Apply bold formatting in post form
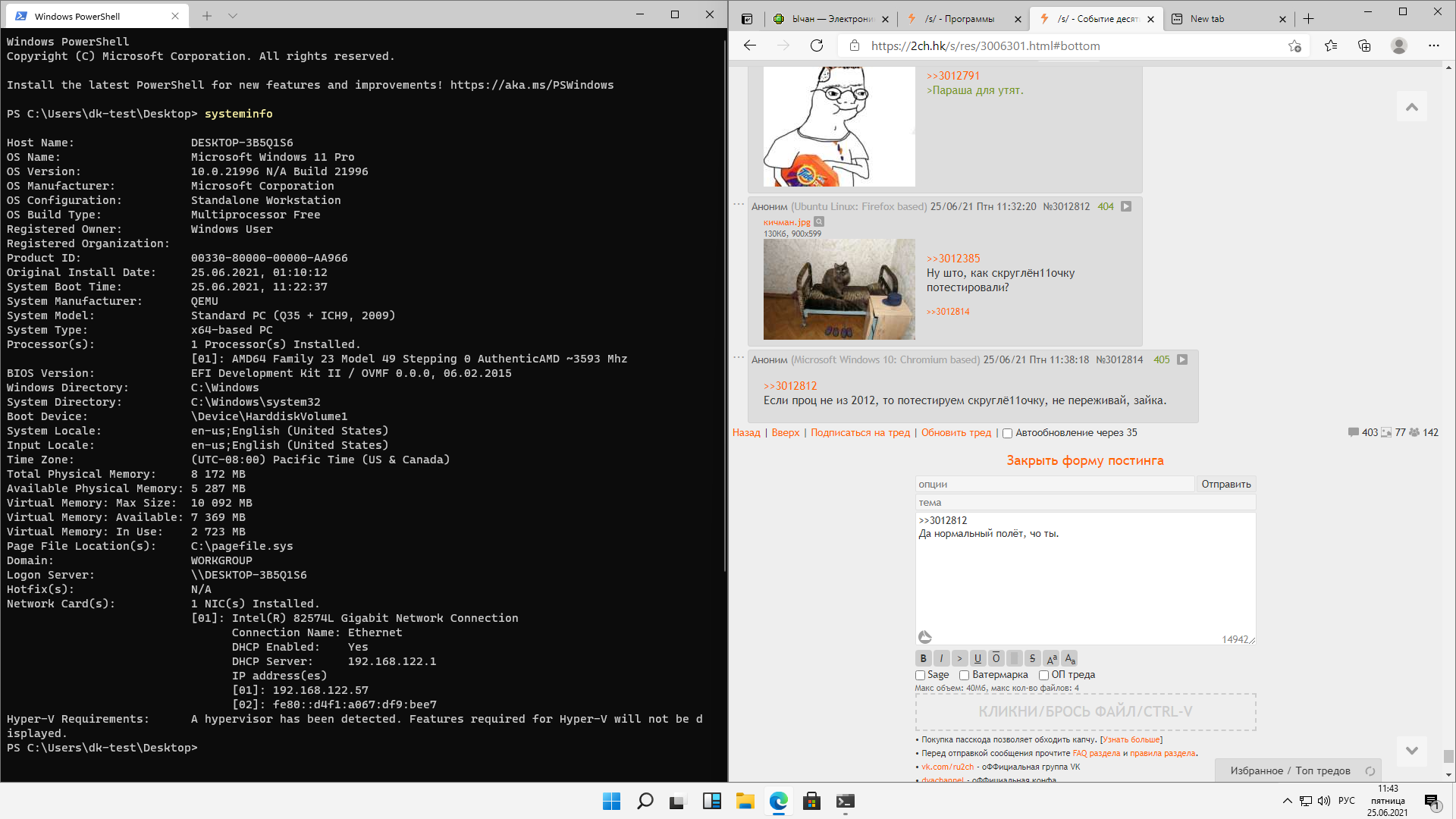1456x819 pixels. pyautogui.click(x=923, y=658)
